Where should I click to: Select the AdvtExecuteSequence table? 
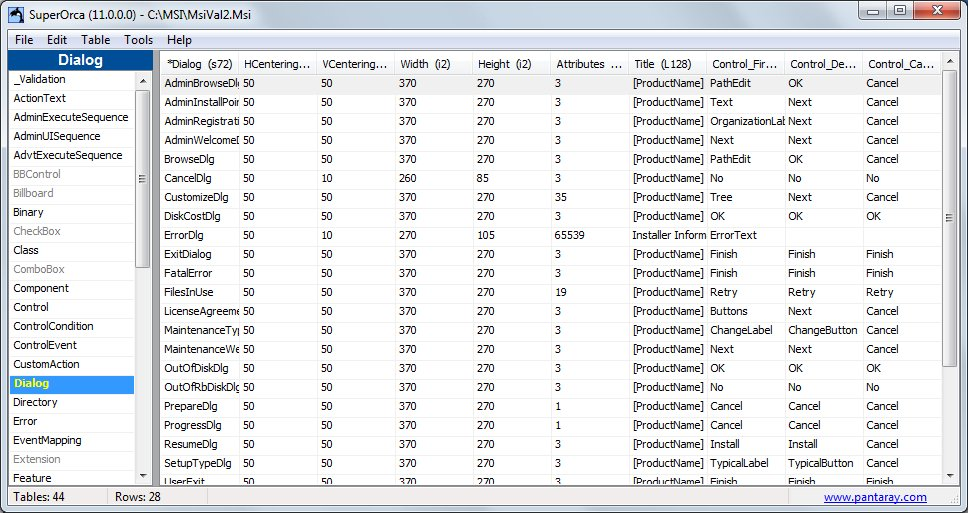[x=72, y=156]
